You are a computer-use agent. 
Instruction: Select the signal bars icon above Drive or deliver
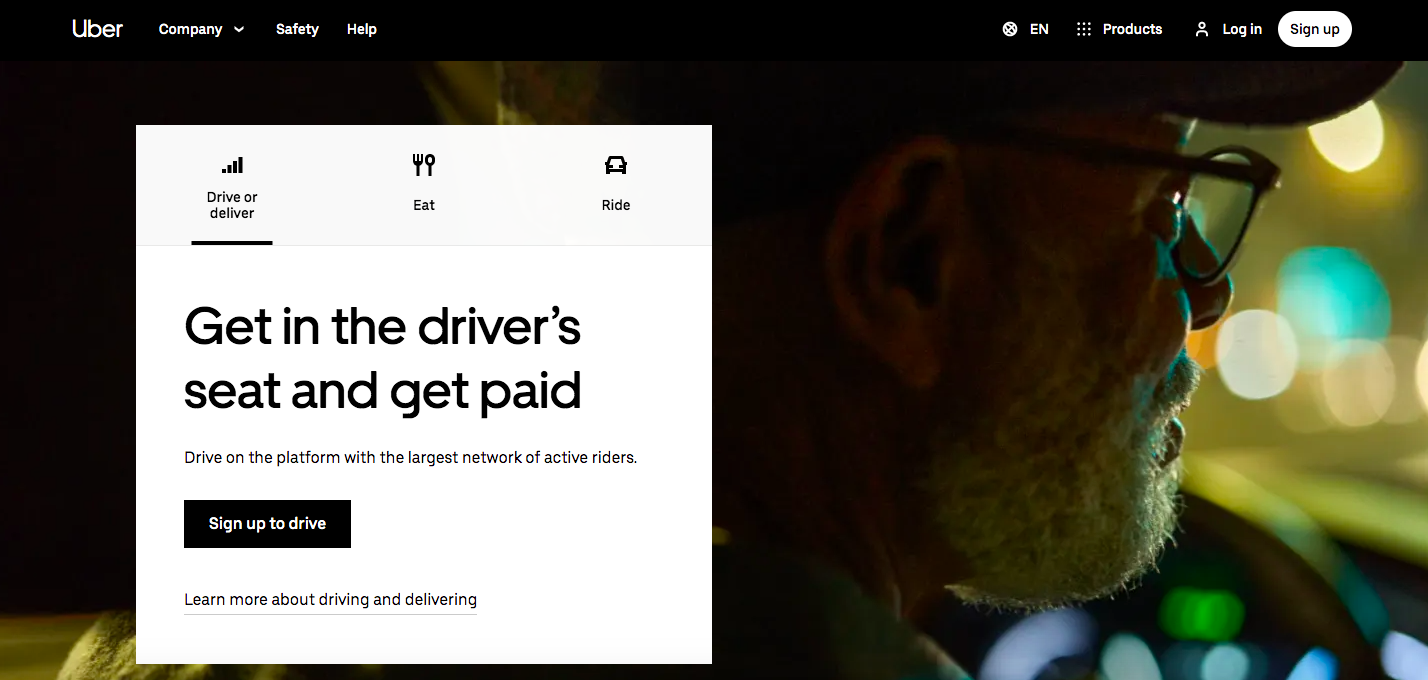(x=232, y=165)
